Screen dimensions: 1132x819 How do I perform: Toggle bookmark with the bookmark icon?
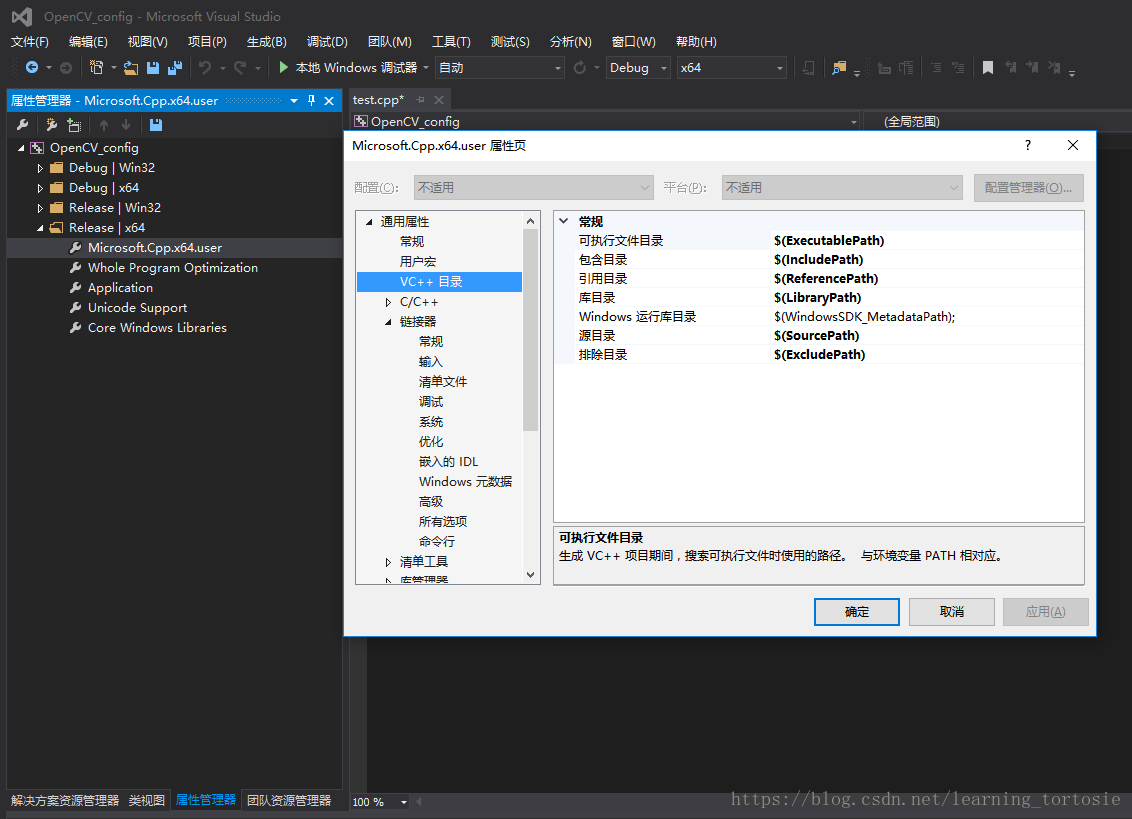click(988, 68)
